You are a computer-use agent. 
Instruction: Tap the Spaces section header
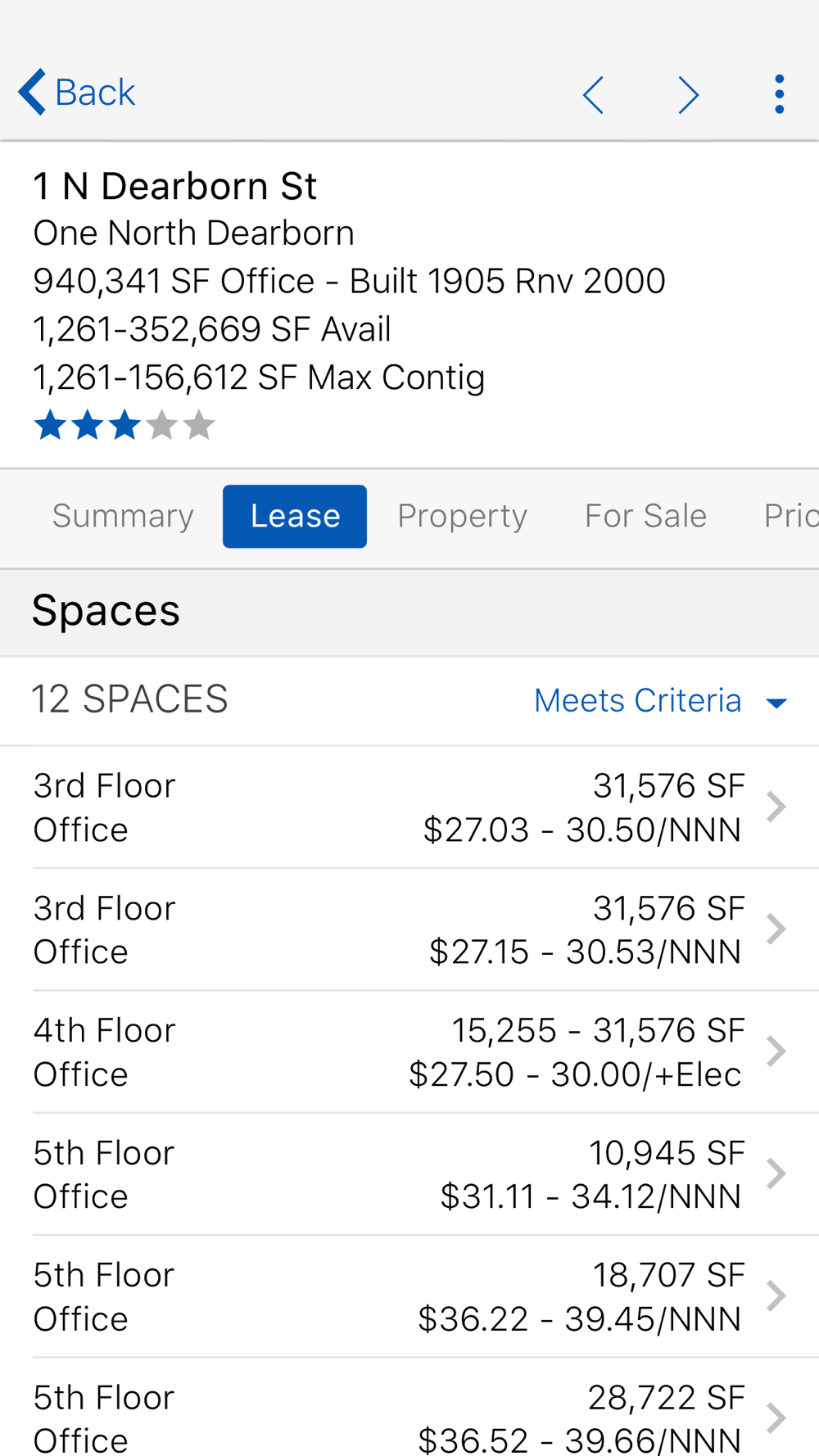coord(106,611)
